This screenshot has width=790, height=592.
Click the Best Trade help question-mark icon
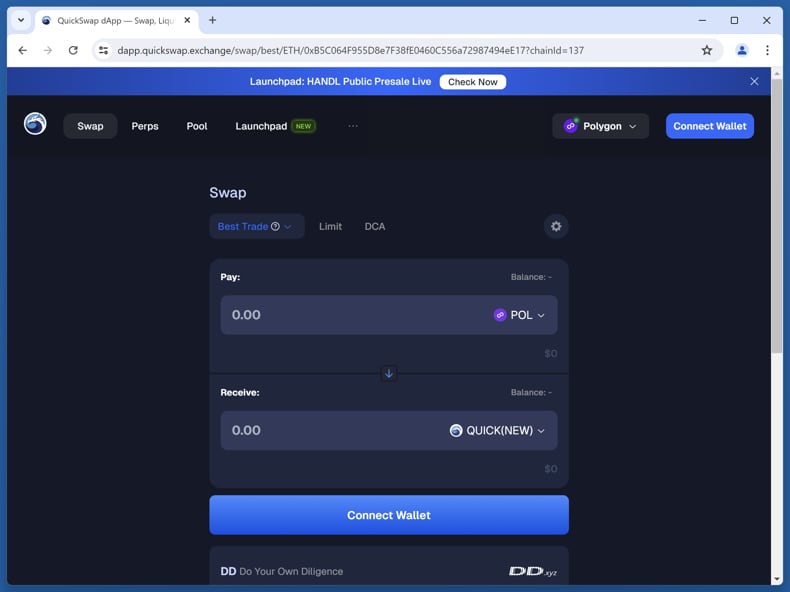click(275, 226)
